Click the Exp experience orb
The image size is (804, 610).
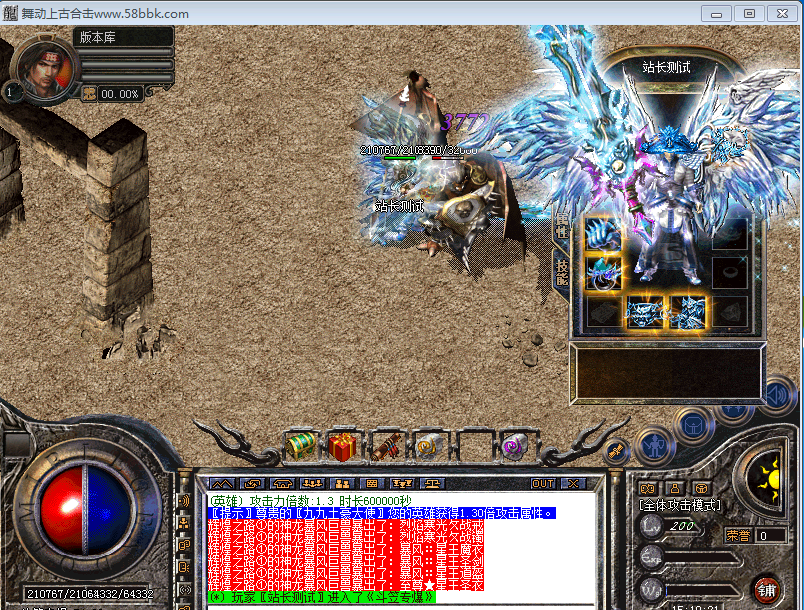point(651,558)
